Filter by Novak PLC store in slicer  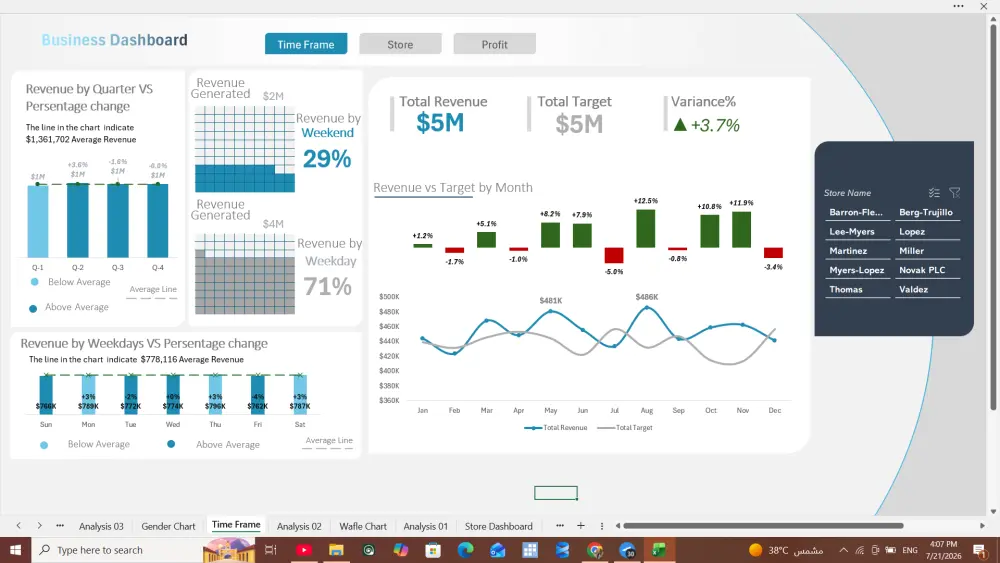927,270
